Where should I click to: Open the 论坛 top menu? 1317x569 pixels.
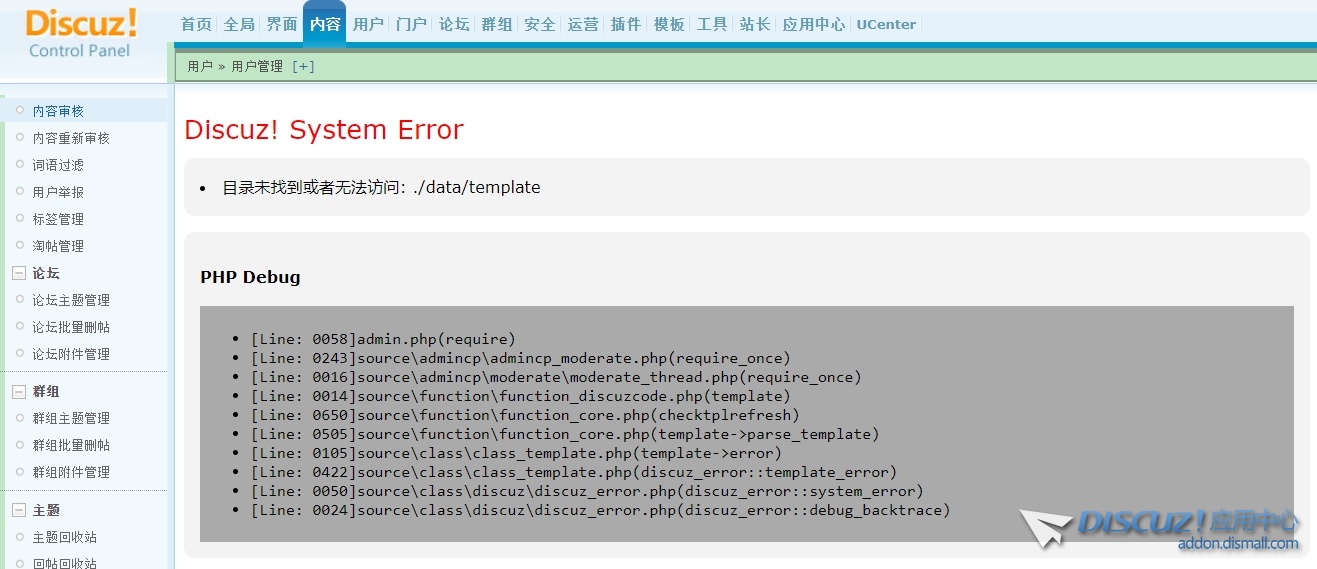(454, 24)
